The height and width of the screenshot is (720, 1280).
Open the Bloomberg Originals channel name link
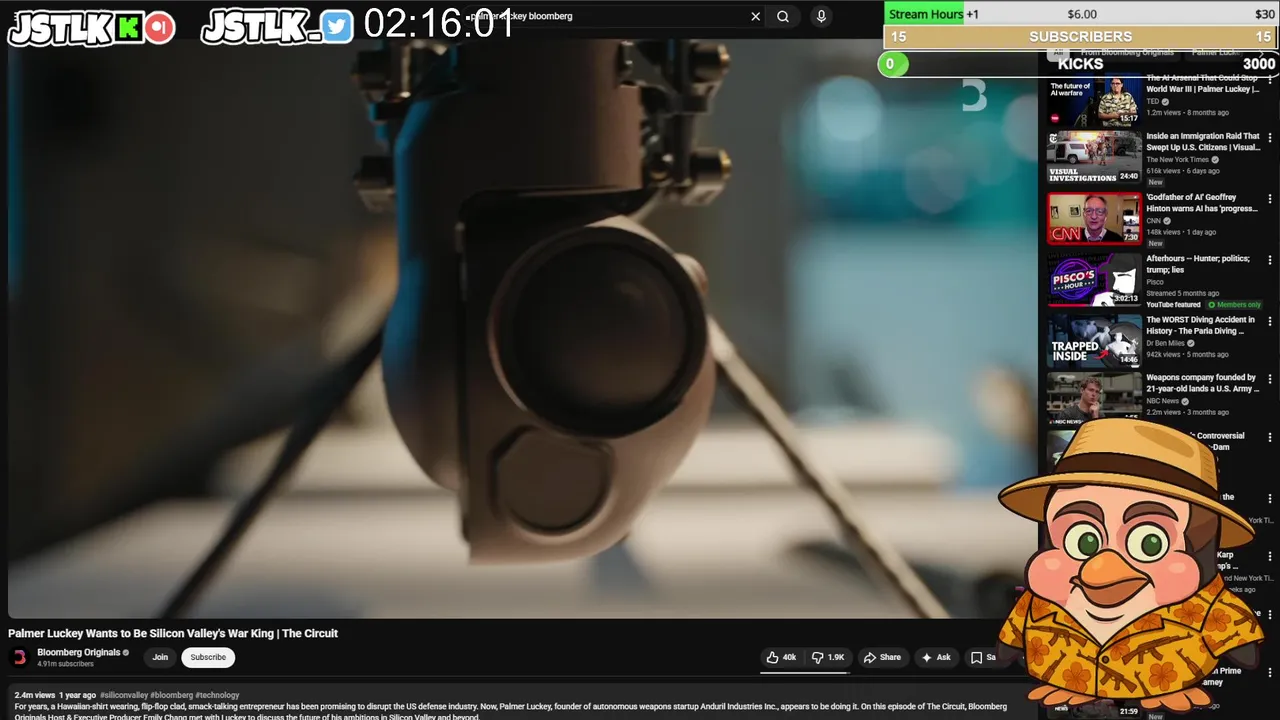(79, 652)
